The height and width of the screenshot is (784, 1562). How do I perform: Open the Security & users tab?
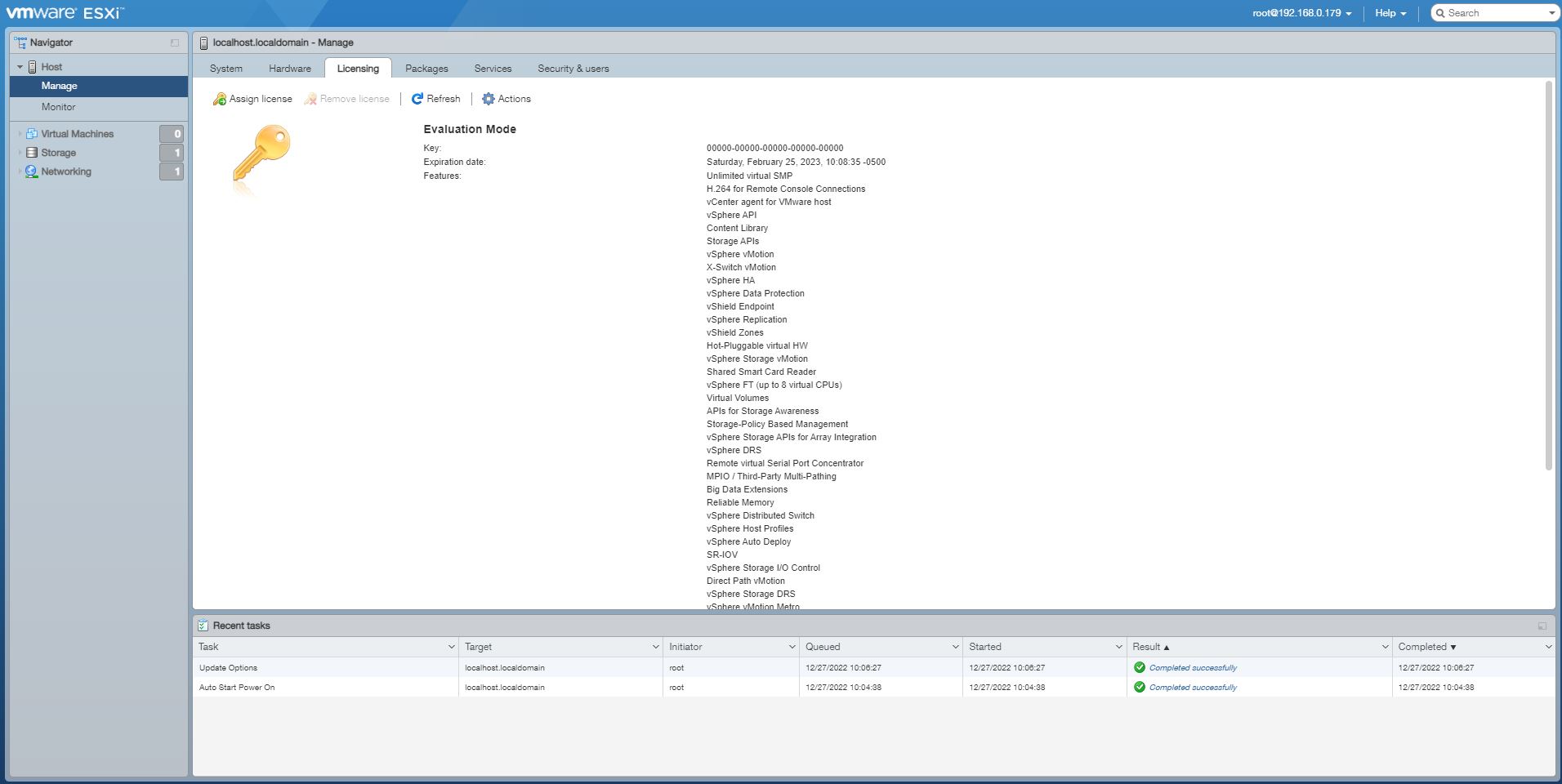tap(573, 69)
